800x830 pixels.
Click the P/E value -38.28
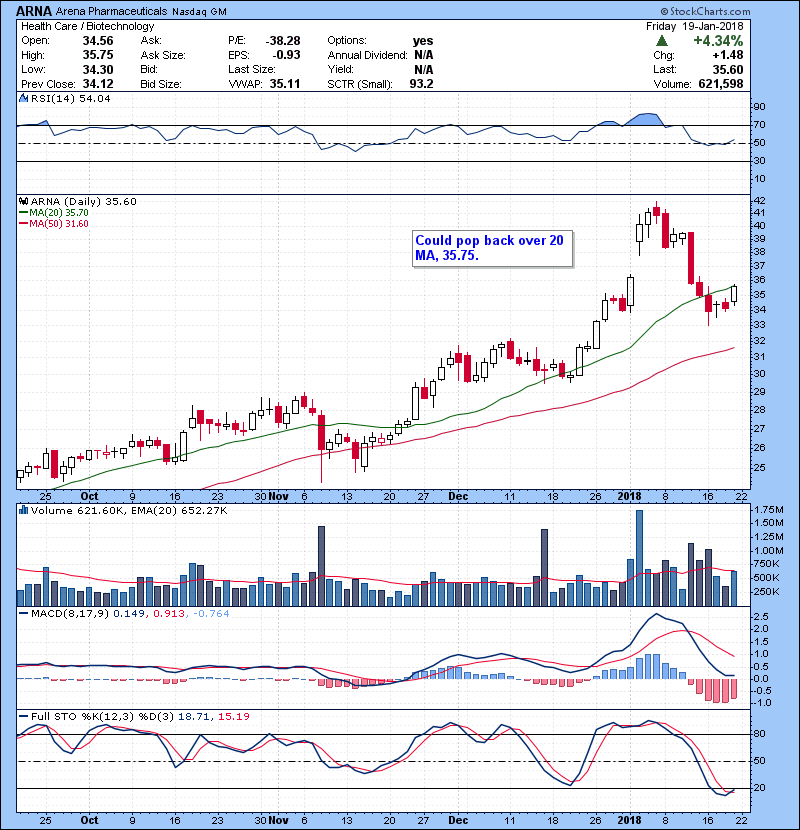point(283,41)
